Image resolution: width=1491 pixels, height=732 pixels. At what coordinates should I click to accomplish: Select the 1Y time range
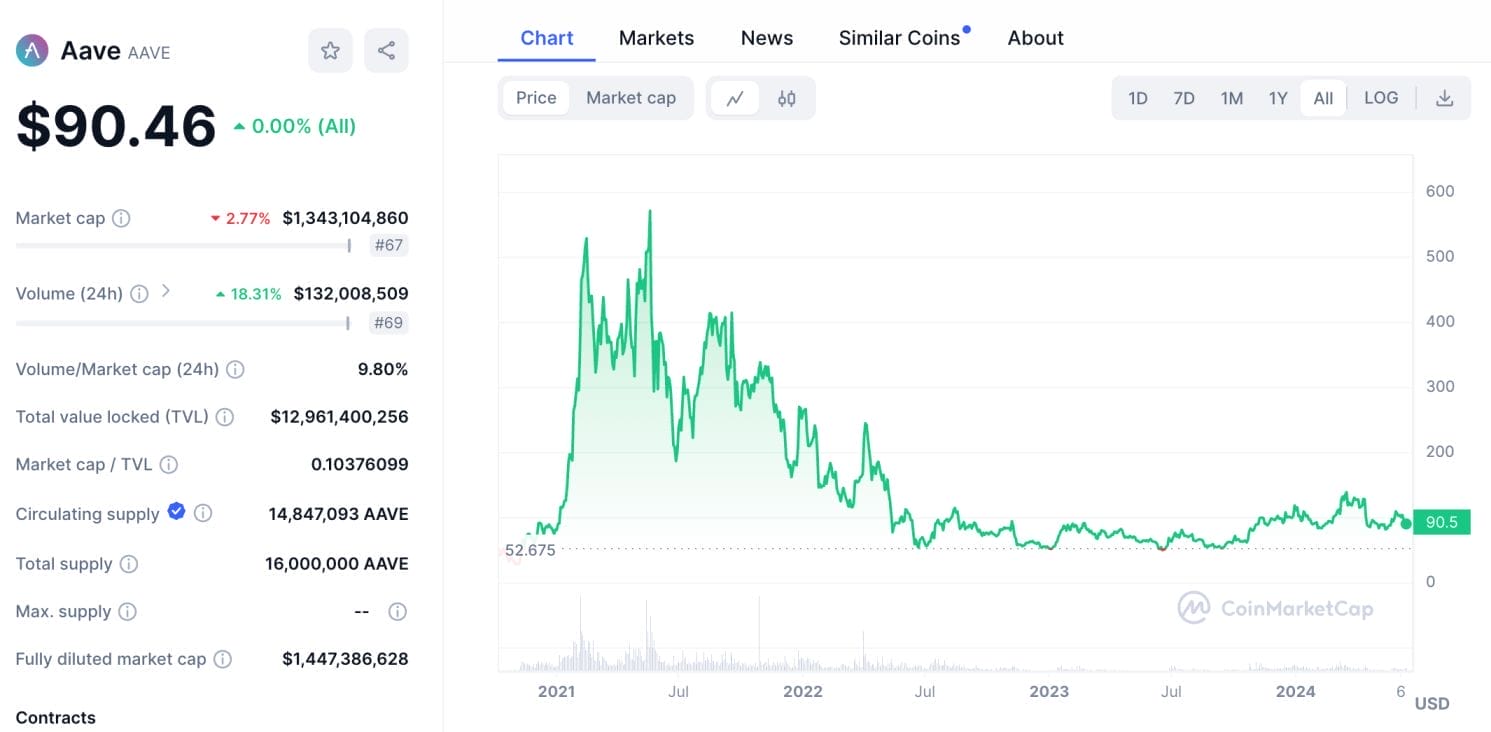1277,97
